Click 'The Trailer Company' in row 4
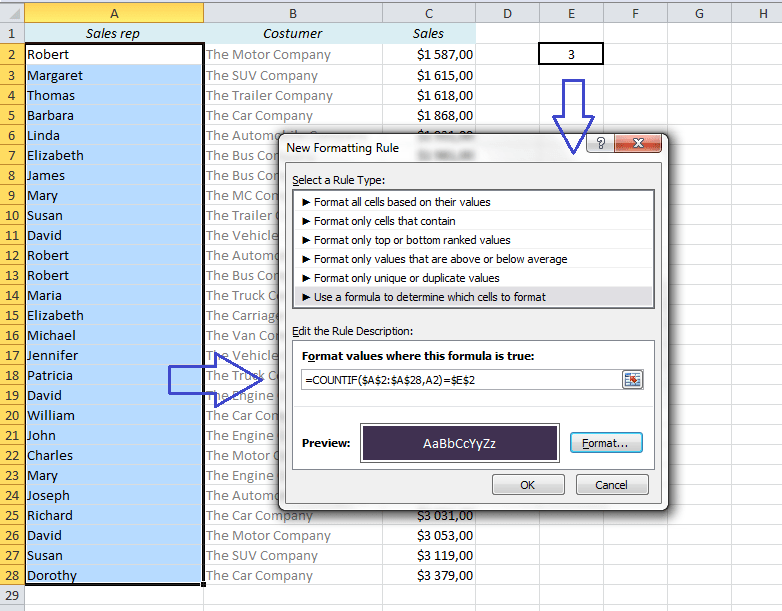 (293, 95)
